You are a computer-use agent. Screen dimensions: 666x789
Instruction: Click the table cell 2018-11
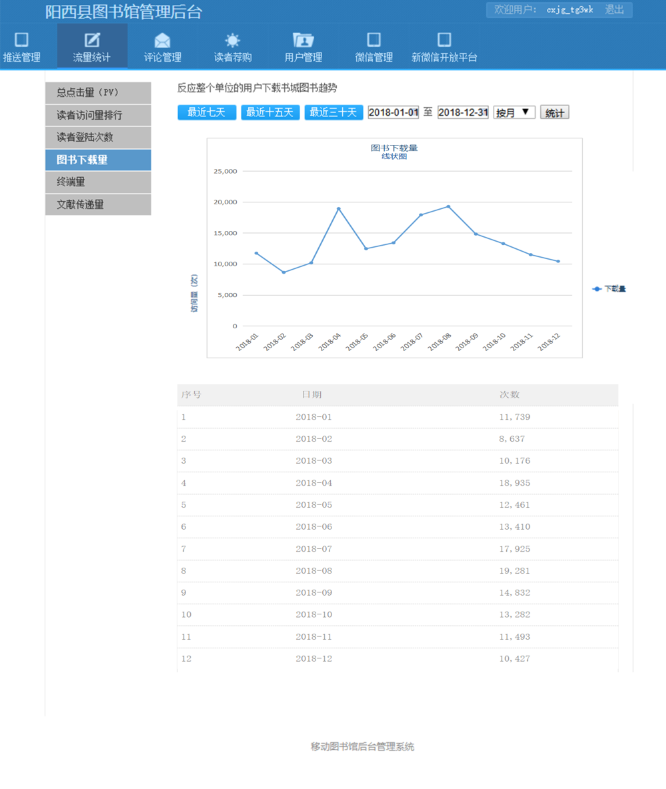tap(313, 637)
